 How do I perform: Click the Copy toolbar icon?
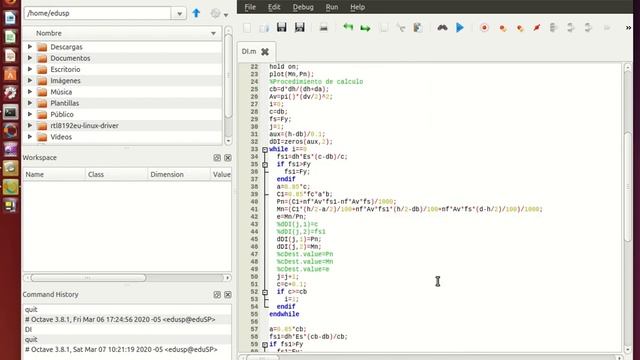tap(384, 28)
